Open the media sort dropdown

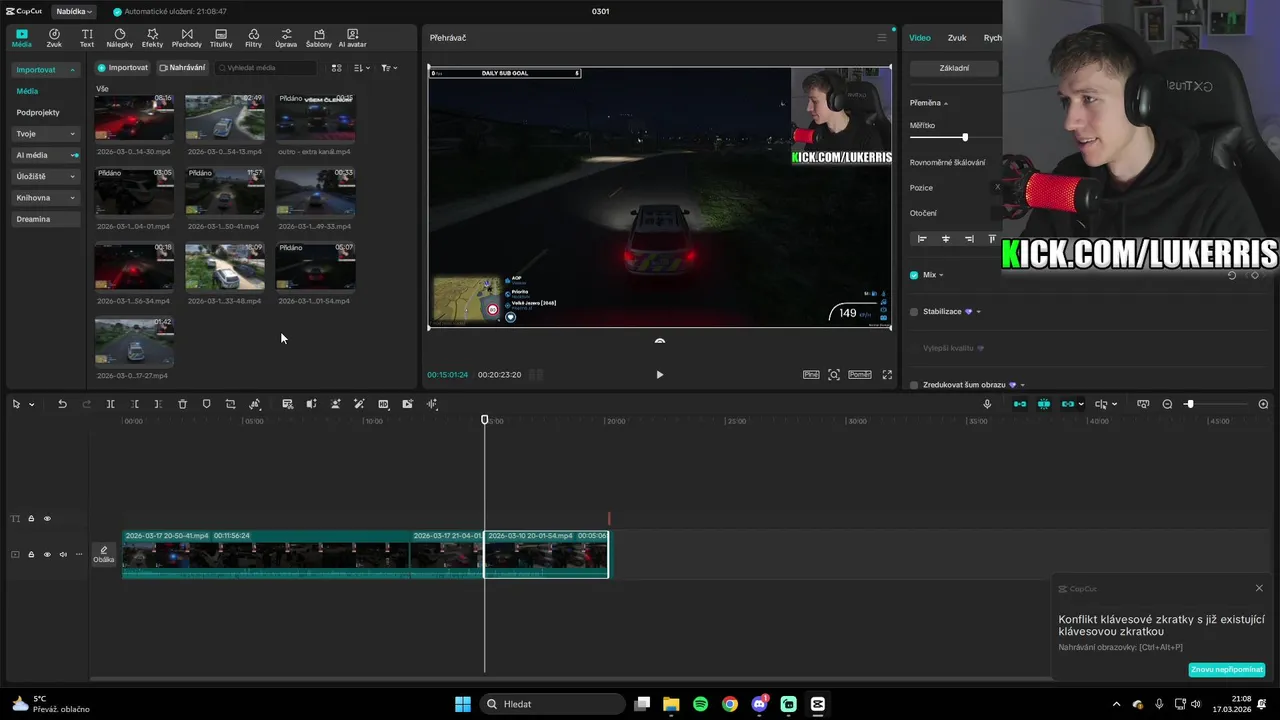point(362,68)
